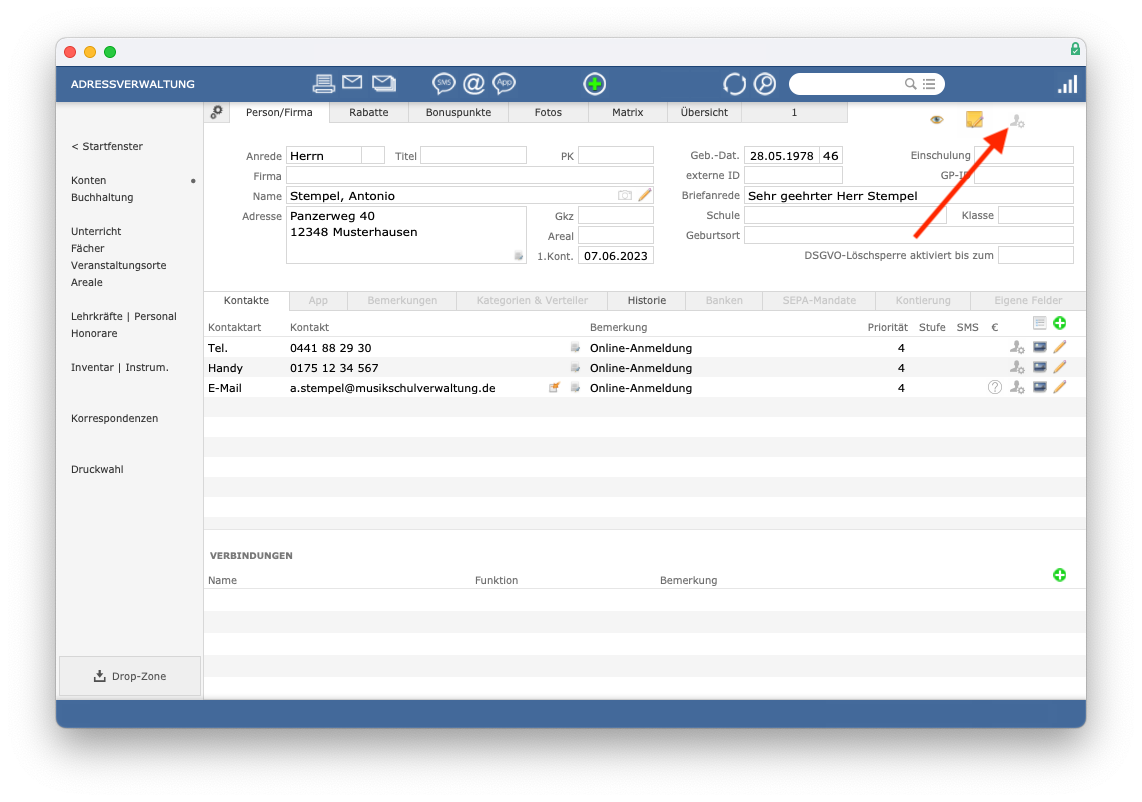Click the Briefanrede field
Screen dimensions: 1142x802
click(909, 195)
